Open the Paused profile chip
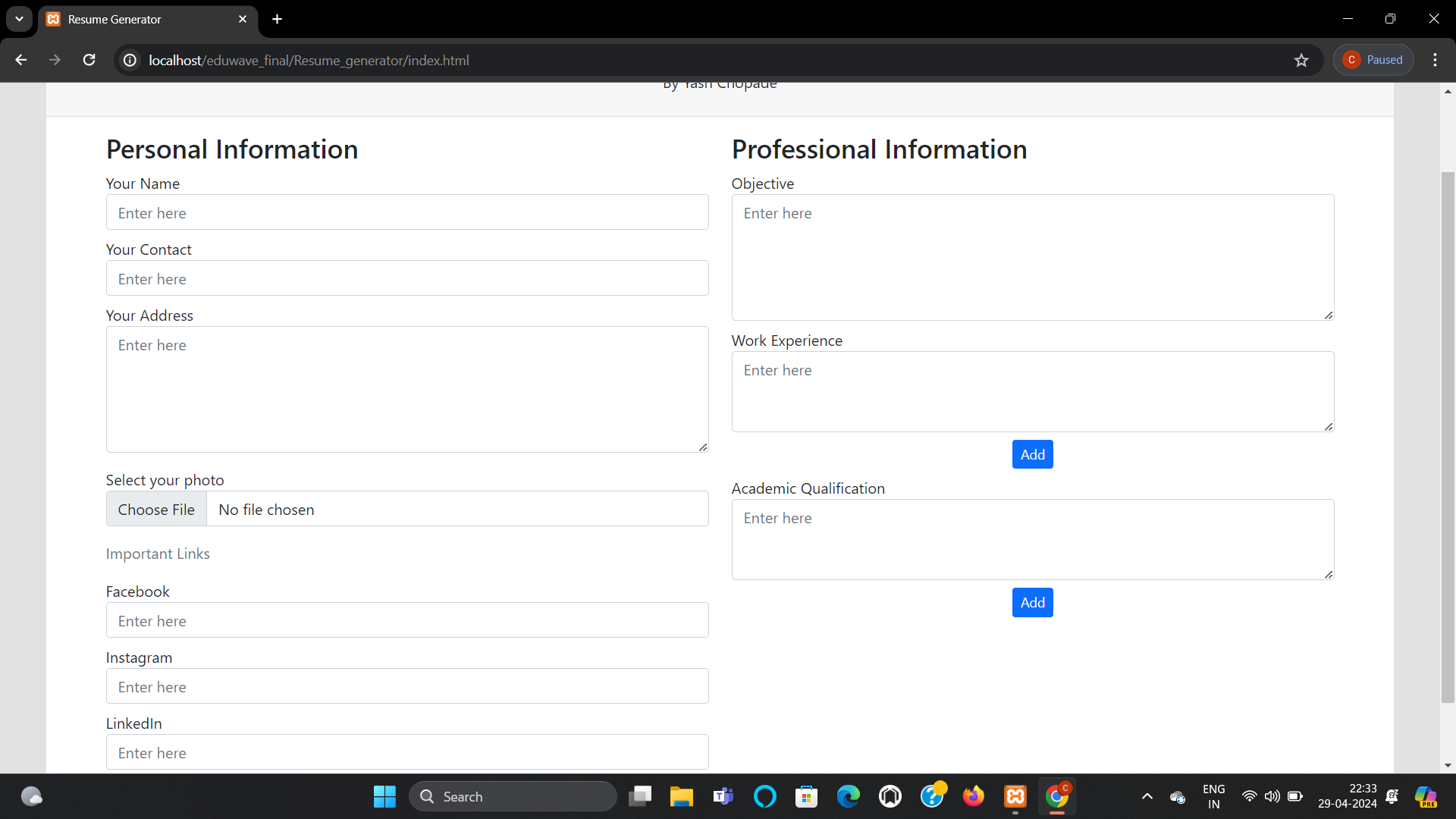Screen dimensions: 1456x819 (x=1373, y=60)
